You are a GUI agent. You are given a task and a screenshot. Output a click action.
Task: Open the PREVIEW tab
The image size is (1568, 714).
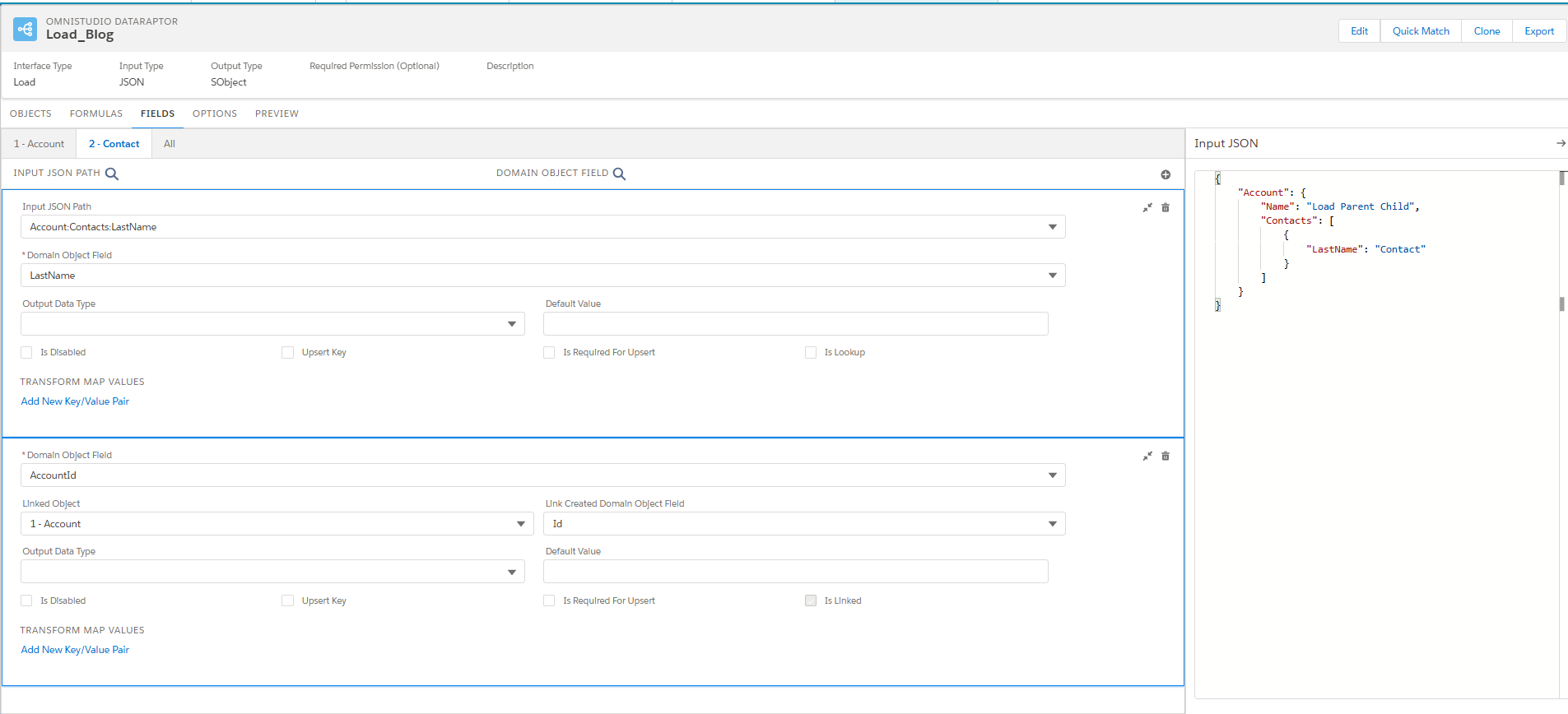[x=277, y=114]
